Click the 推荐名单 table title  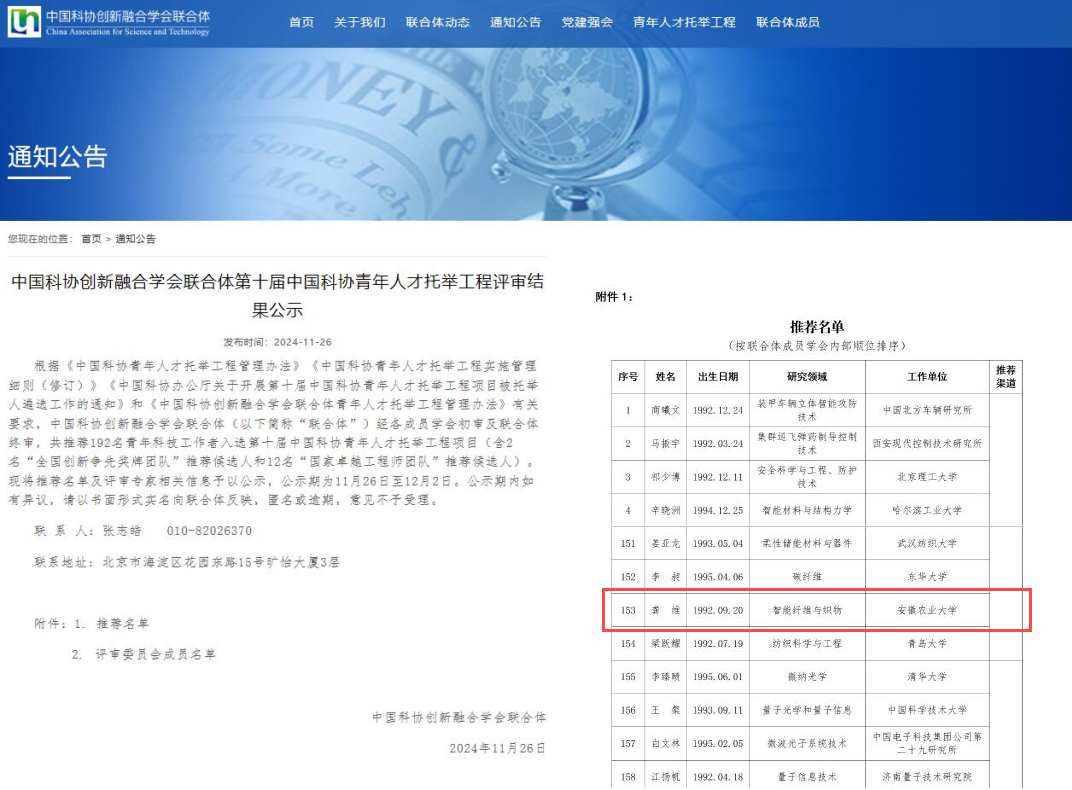pos(817,326)
